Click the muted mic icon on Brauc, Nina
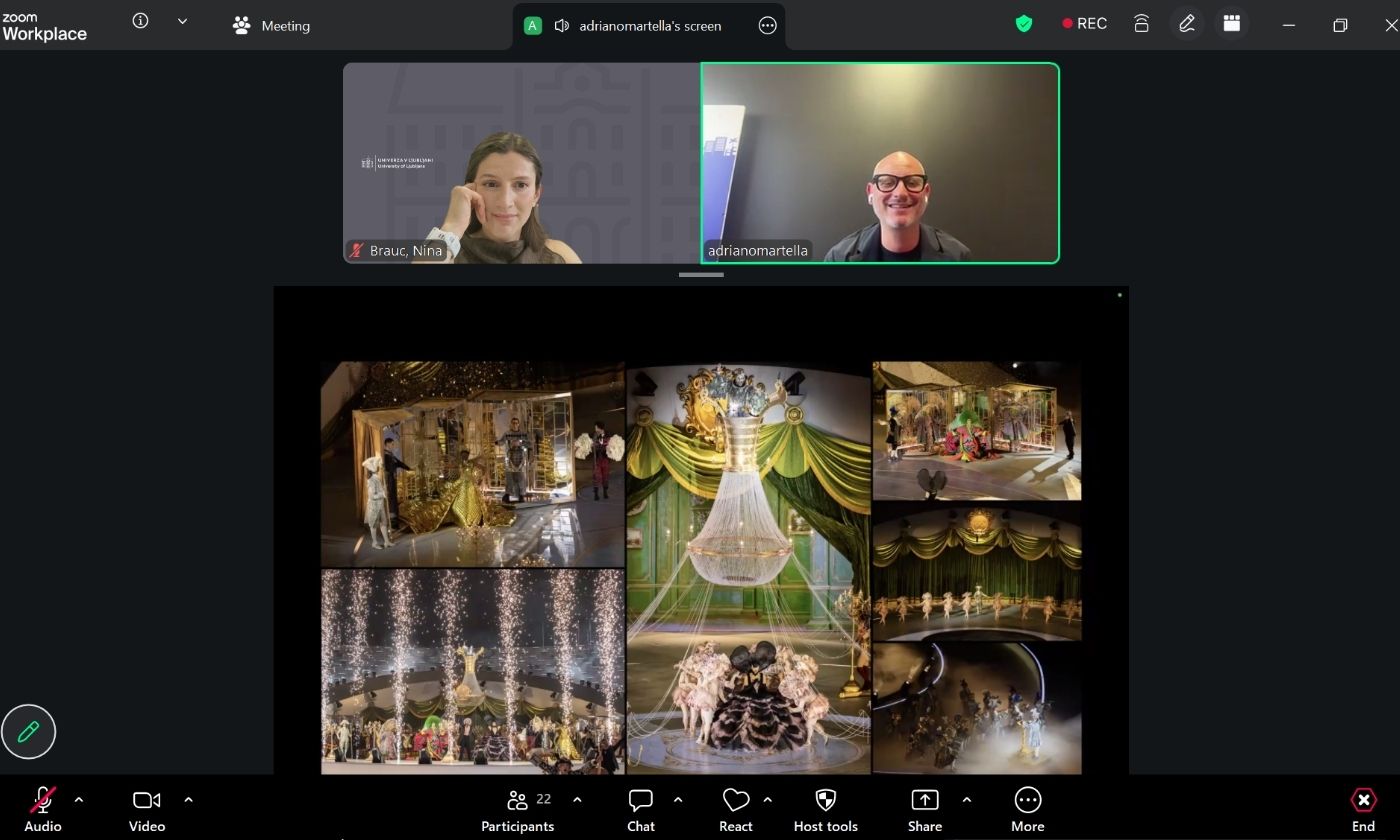Image resolution: width=1400 pixels, height=840 pixels. [356, 250]
